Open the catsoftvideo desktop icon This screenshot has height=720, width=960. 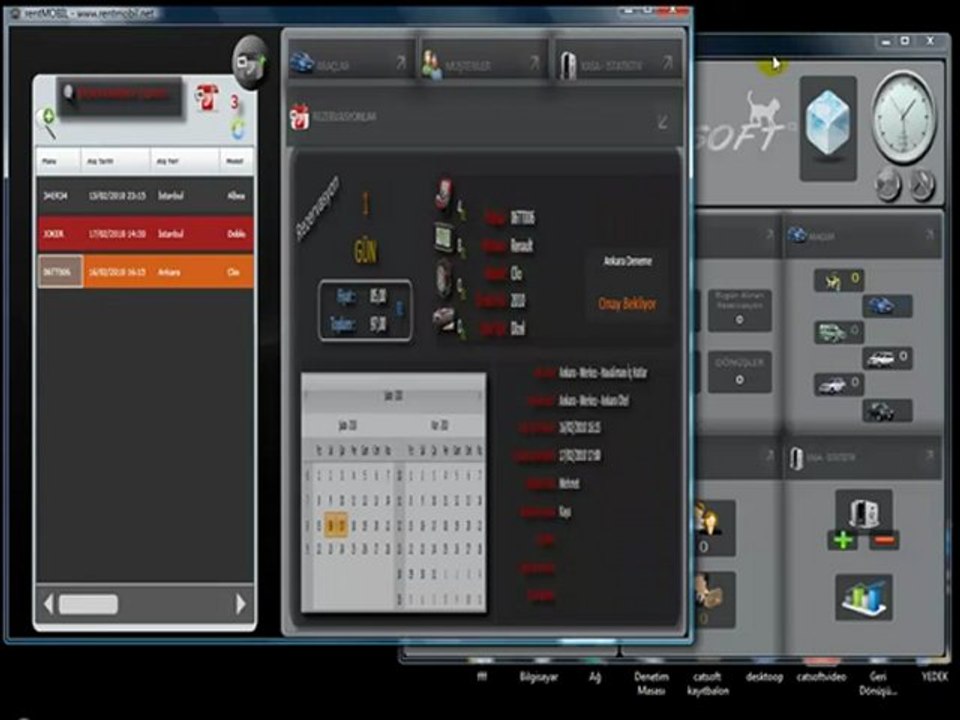pyautogui.click(x=821, y=677)
